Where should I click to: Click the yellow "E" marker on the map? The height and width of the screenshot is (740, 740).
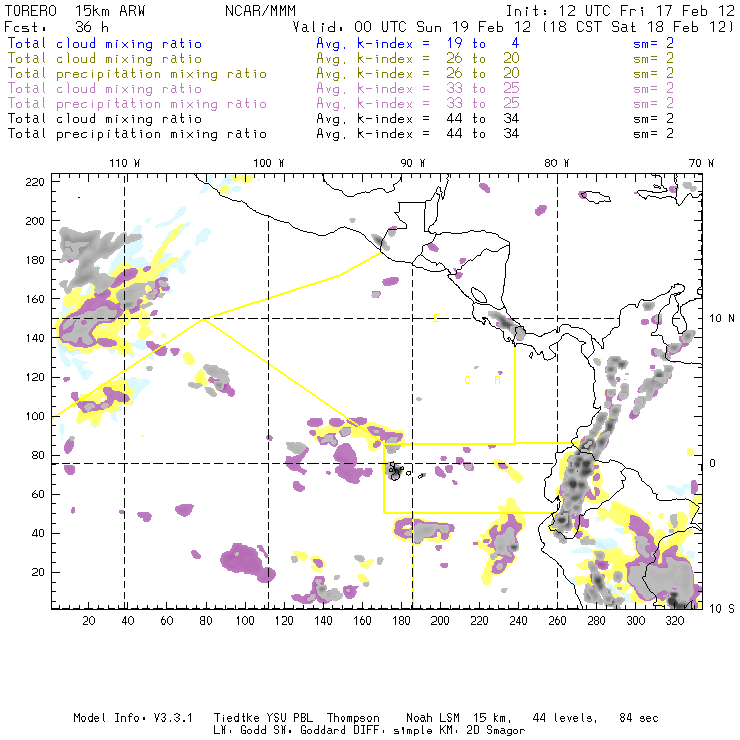(436, 318)
